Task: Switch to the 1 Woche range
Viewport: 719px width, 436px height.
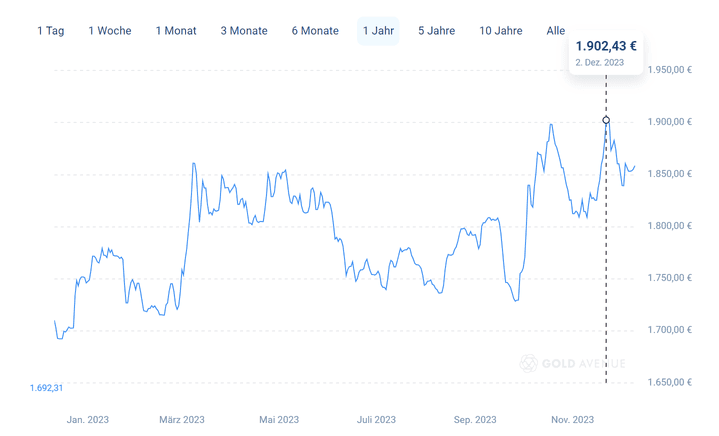Action: click(109, 31)
